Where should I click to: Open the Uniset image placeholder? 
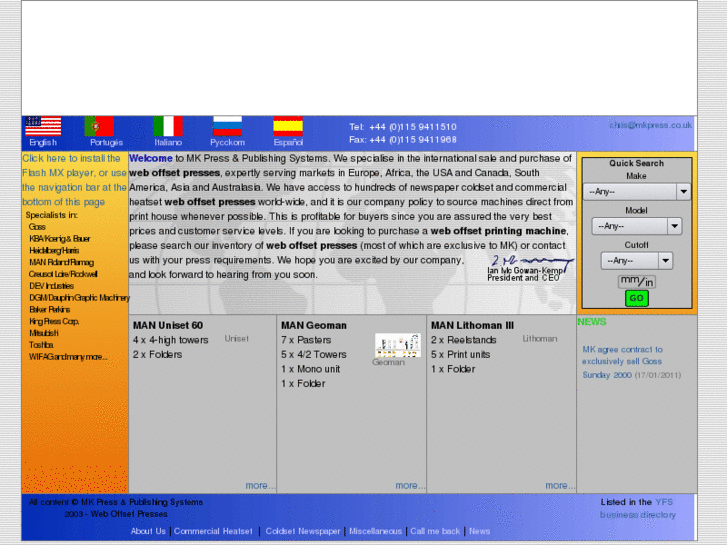click(x=236, y=339)
